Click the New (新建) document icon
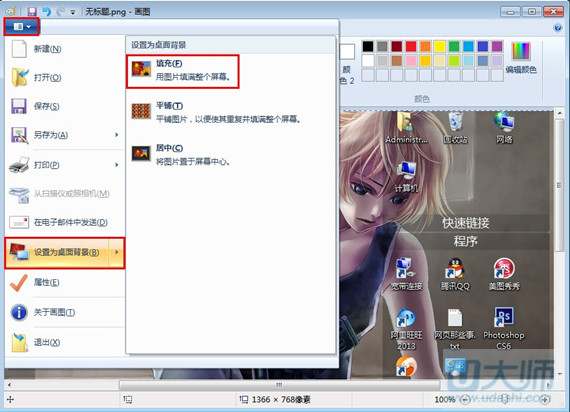Image resolution: width=570 pixels, height=412 pixels. click(19, 49)
